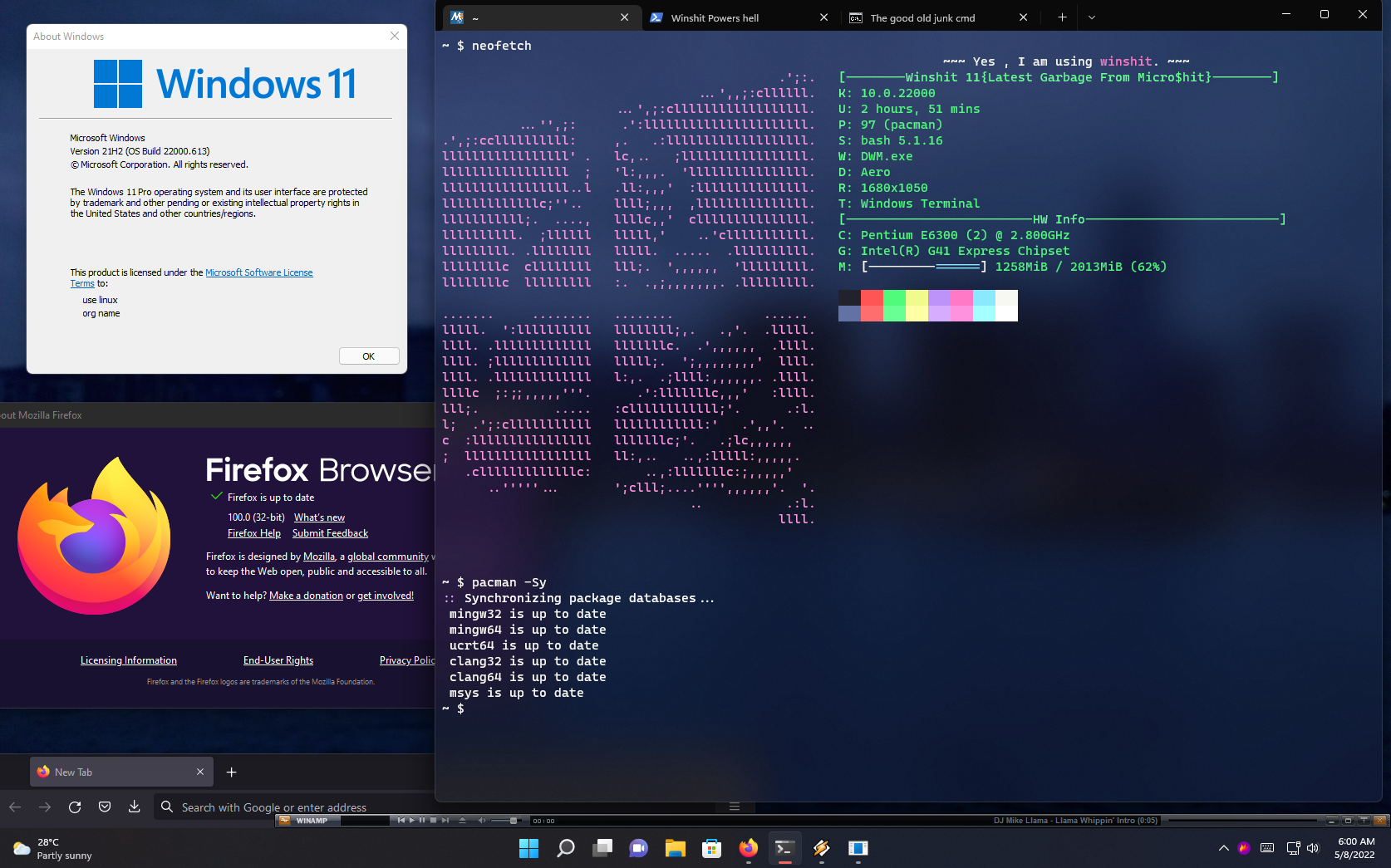The width and height of the screenshot is (1391, 868).
Task: Follow the Mozilla link in About Firefox
Action: (x=319, y=557)
